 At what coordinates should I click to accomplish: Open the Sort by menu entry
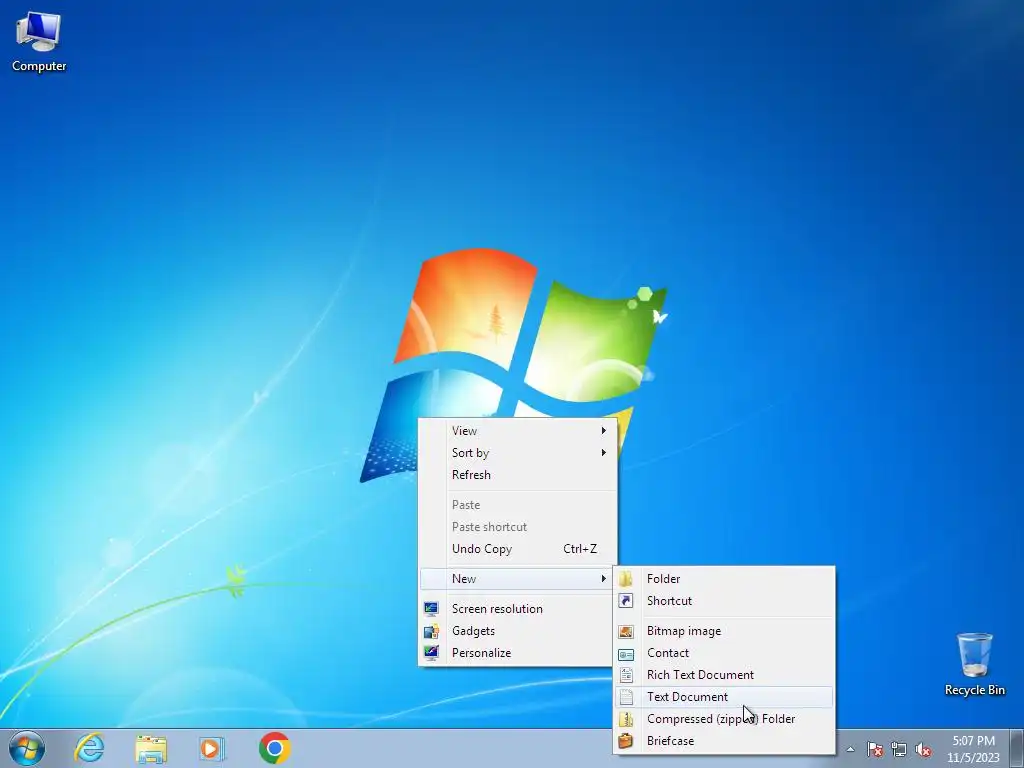(517, 453)
